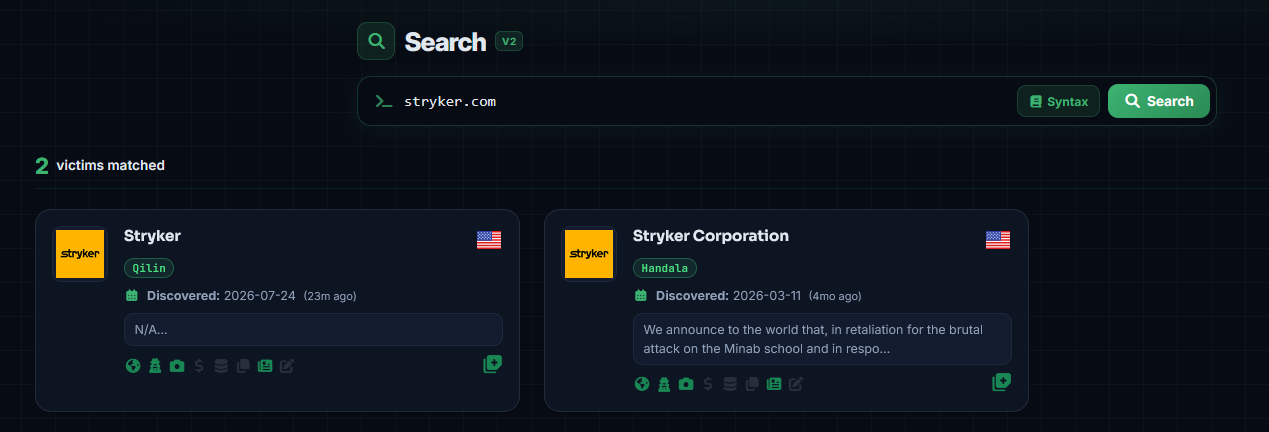
Task: Click the Handala group tag
Action: pyautogui.click(x=665, y=268)
